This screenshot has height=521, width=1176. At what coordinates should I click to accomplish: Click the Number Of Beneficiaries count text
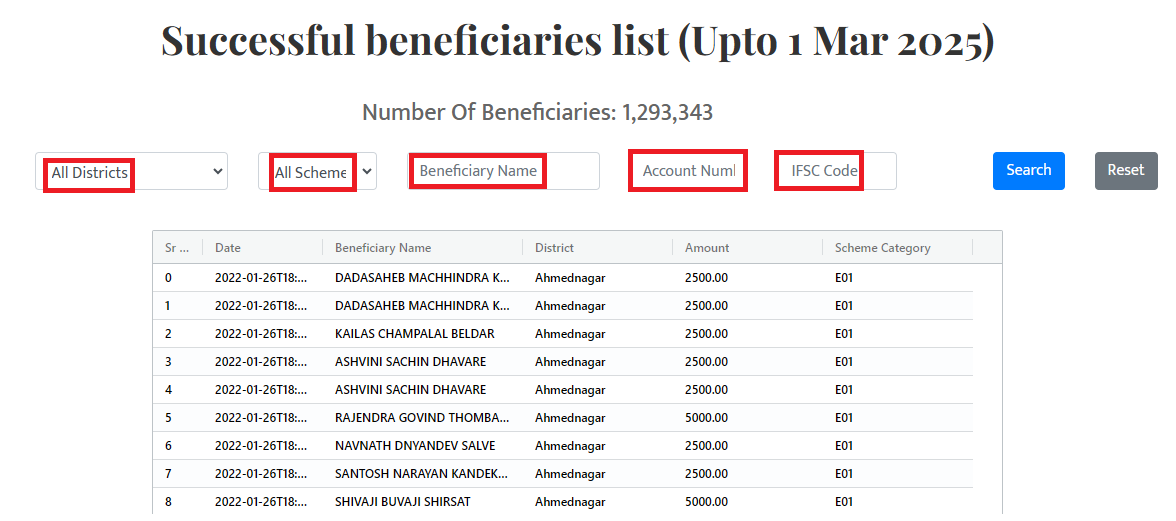(x=537, y=112)
